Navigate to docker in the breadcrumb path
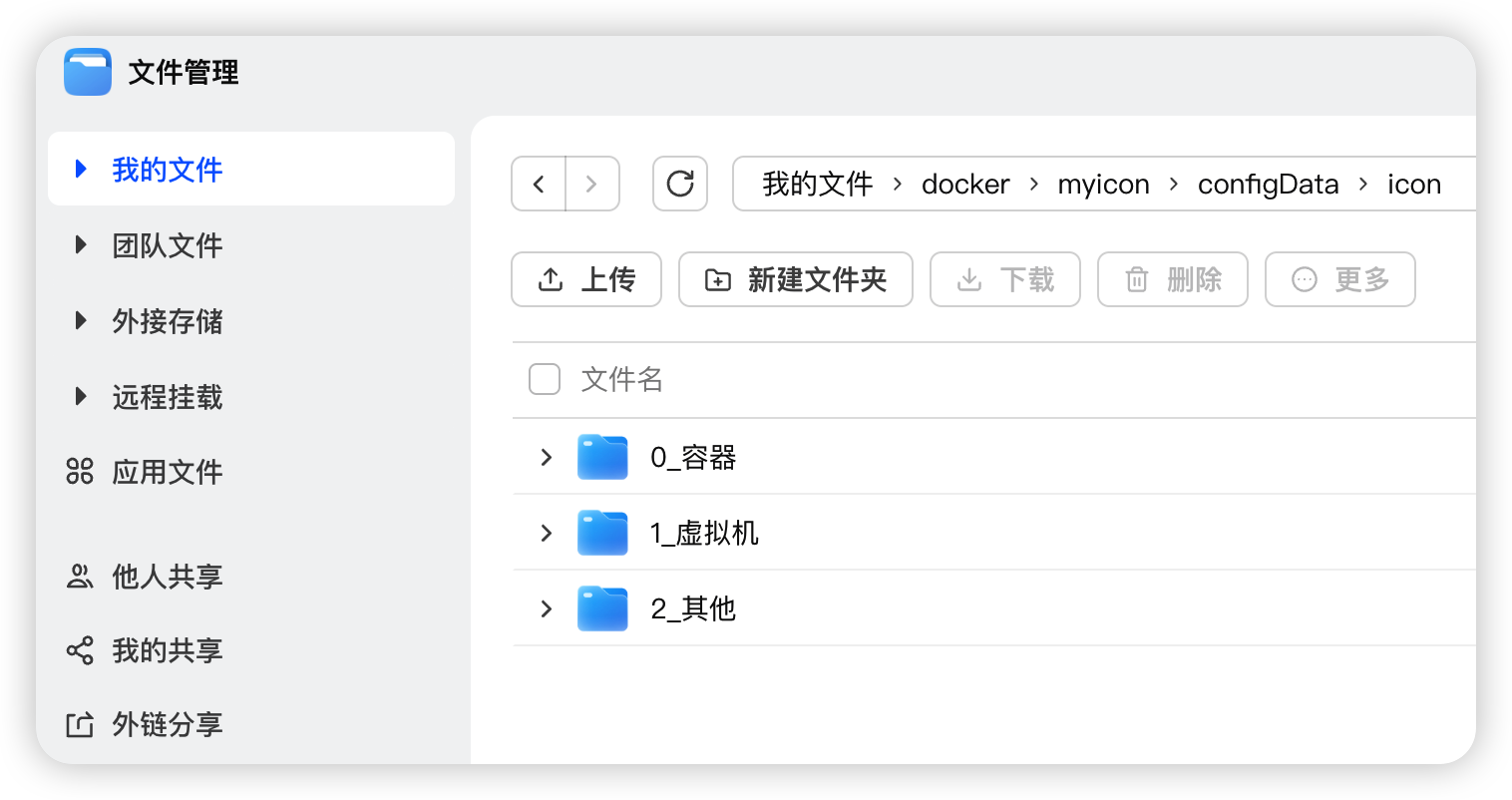The image size is (1512, 800). [x=964, y=185]
